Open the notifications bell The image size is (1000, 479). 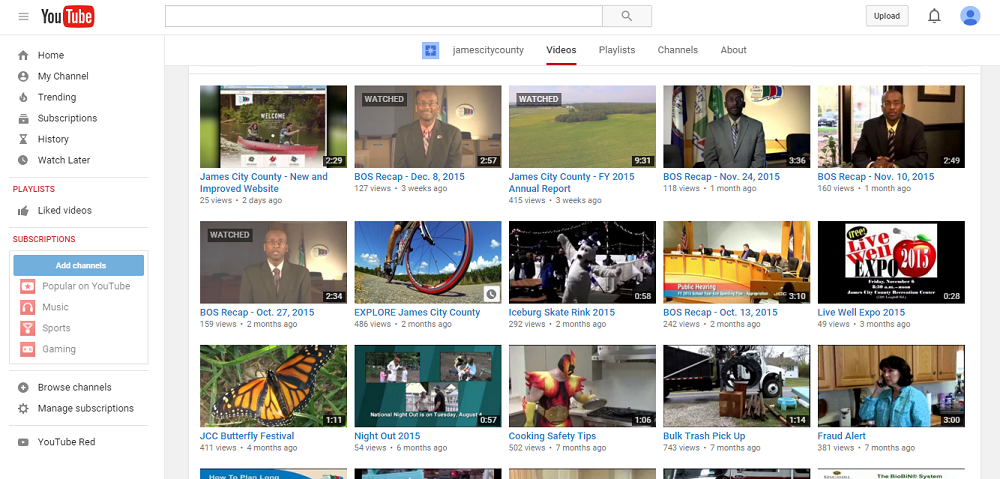click(934, 16)
